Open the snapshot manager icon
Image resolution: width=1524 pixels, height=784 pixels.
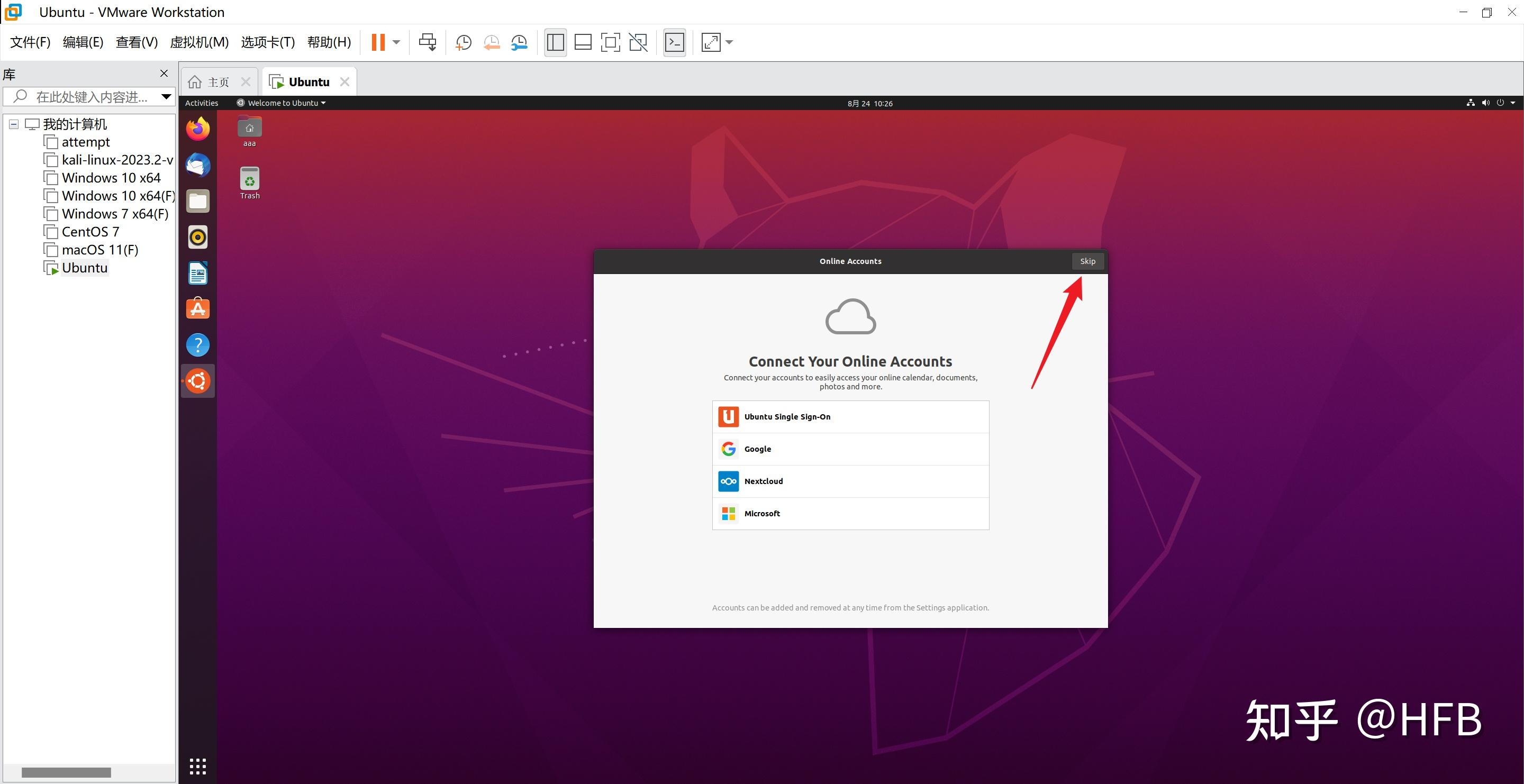(519, 42)
